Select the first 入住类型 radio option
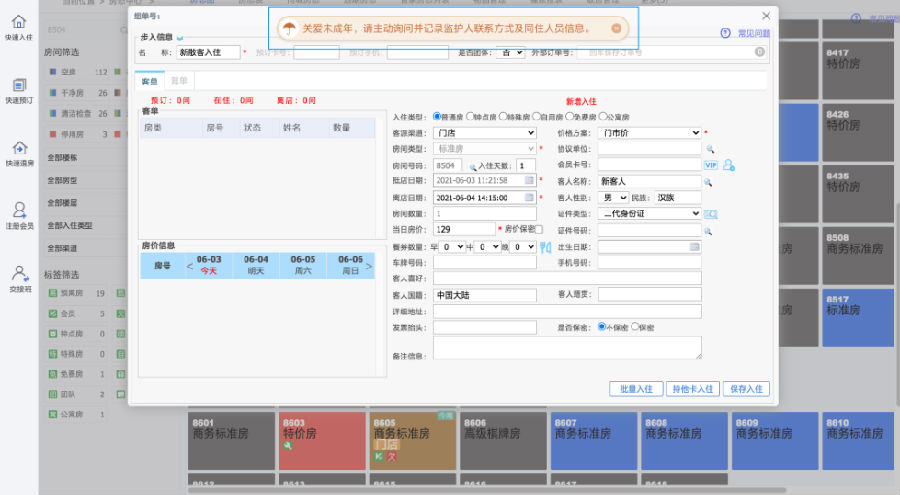 (x=437, y=117)
